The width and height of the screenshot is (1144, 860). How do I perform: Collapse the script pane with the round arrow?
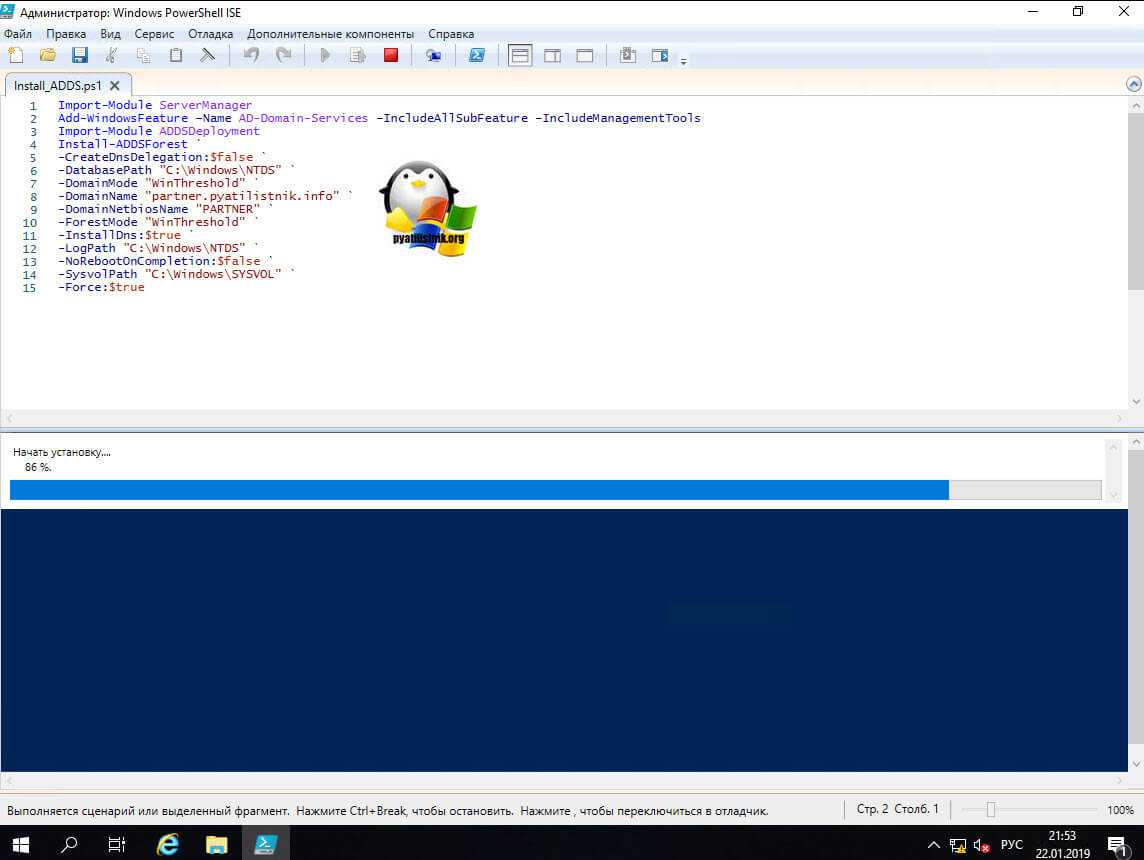point(1134,85)
